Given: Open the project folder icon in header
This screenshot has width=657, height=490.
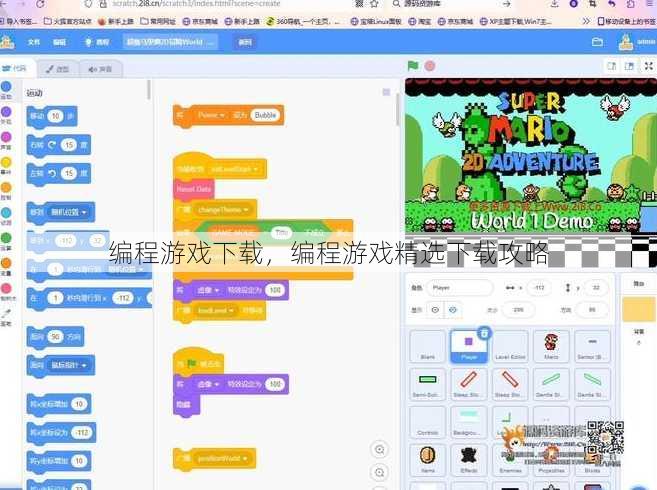Looking at the screenshot, I should coord(597,42).
